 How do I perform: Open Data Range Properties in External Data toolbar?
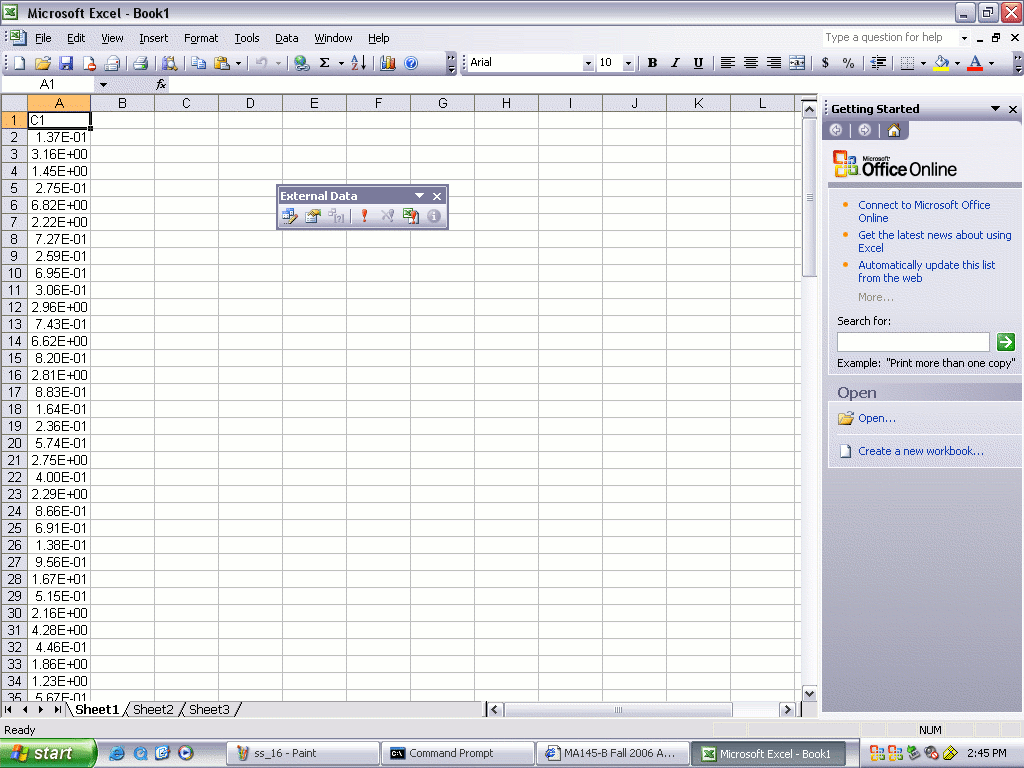pyautogui.click(x=312, y=216)
